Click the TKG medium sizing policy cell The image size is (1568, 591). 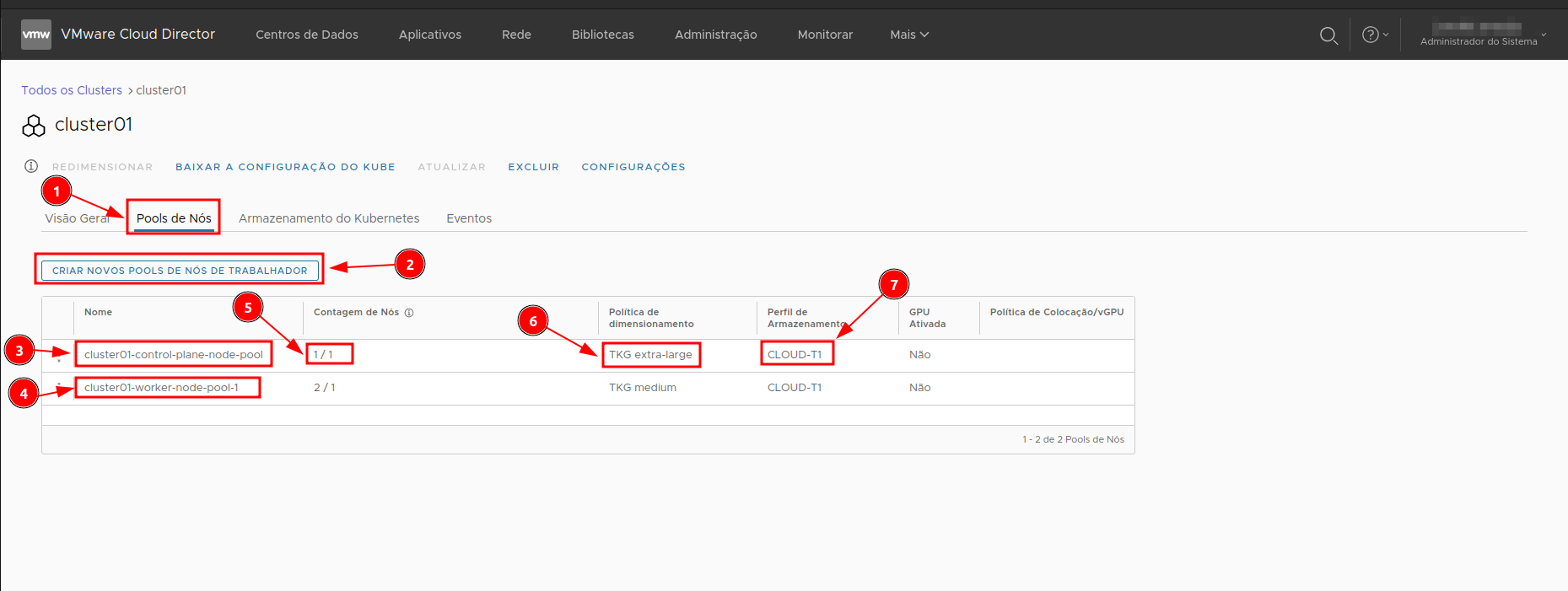click(x=643, y=388)
